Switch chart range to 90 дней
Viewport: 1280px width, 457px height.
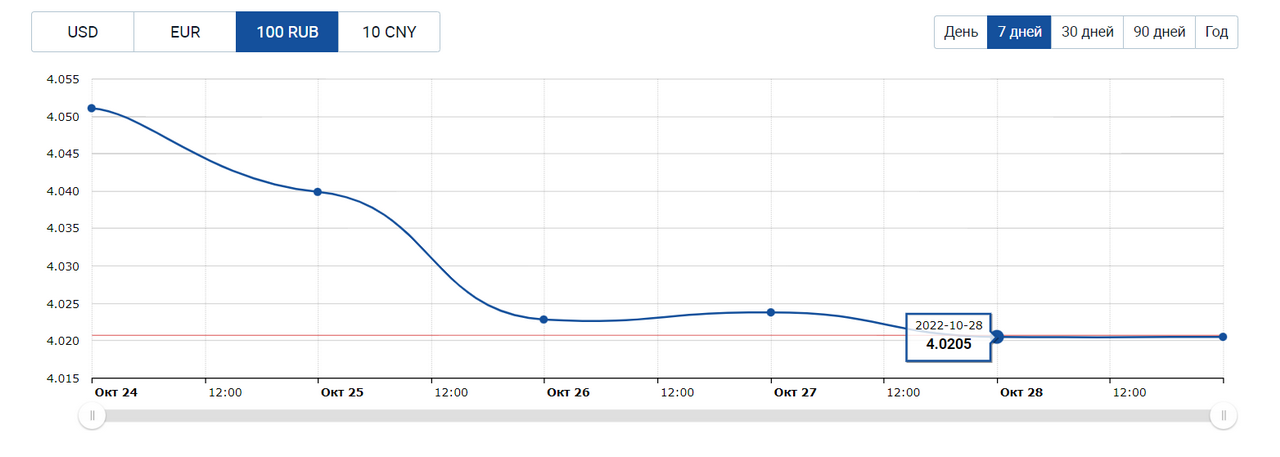pos(1159,32)
